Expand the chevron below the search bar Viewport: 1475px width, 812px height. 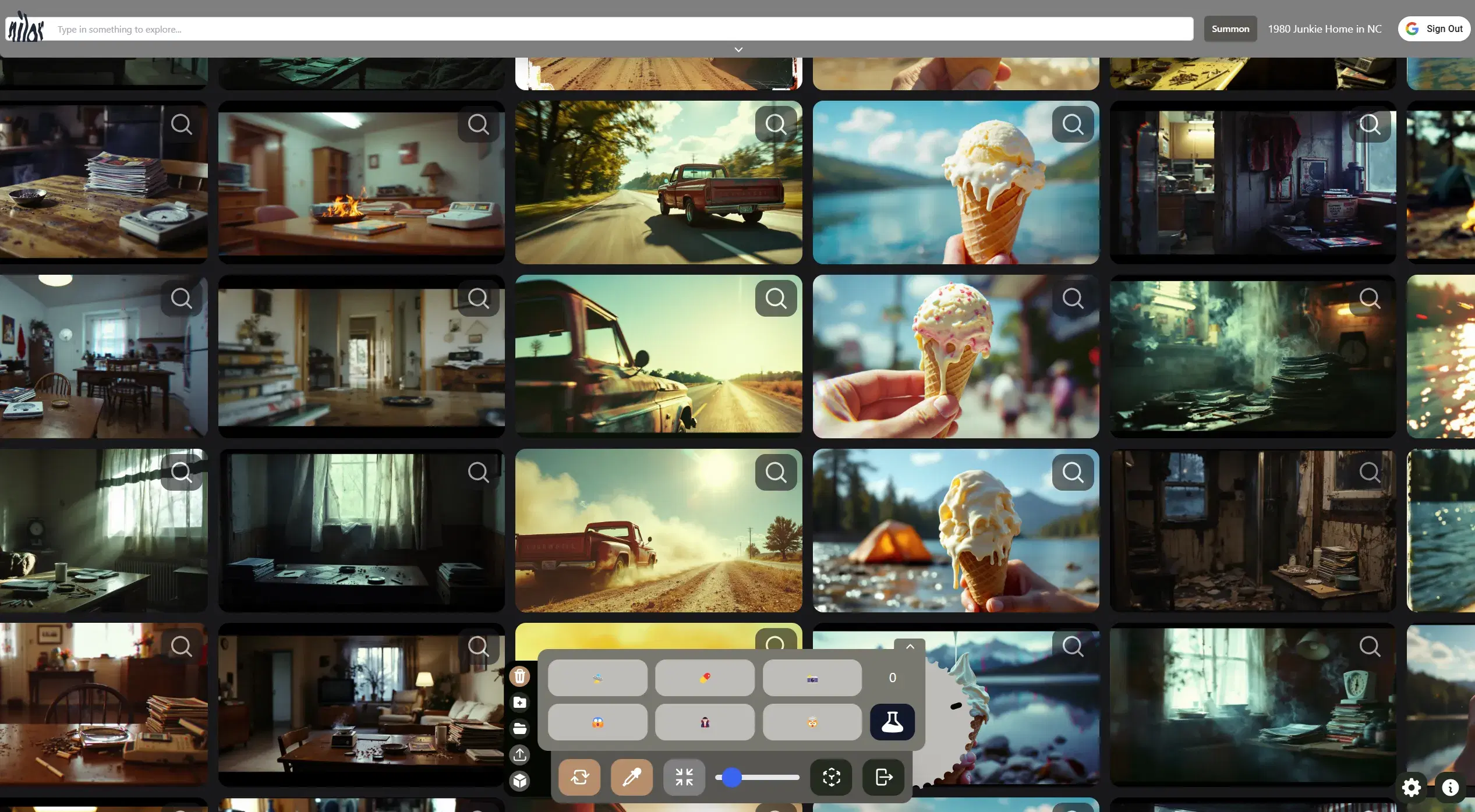pos(738,49)
